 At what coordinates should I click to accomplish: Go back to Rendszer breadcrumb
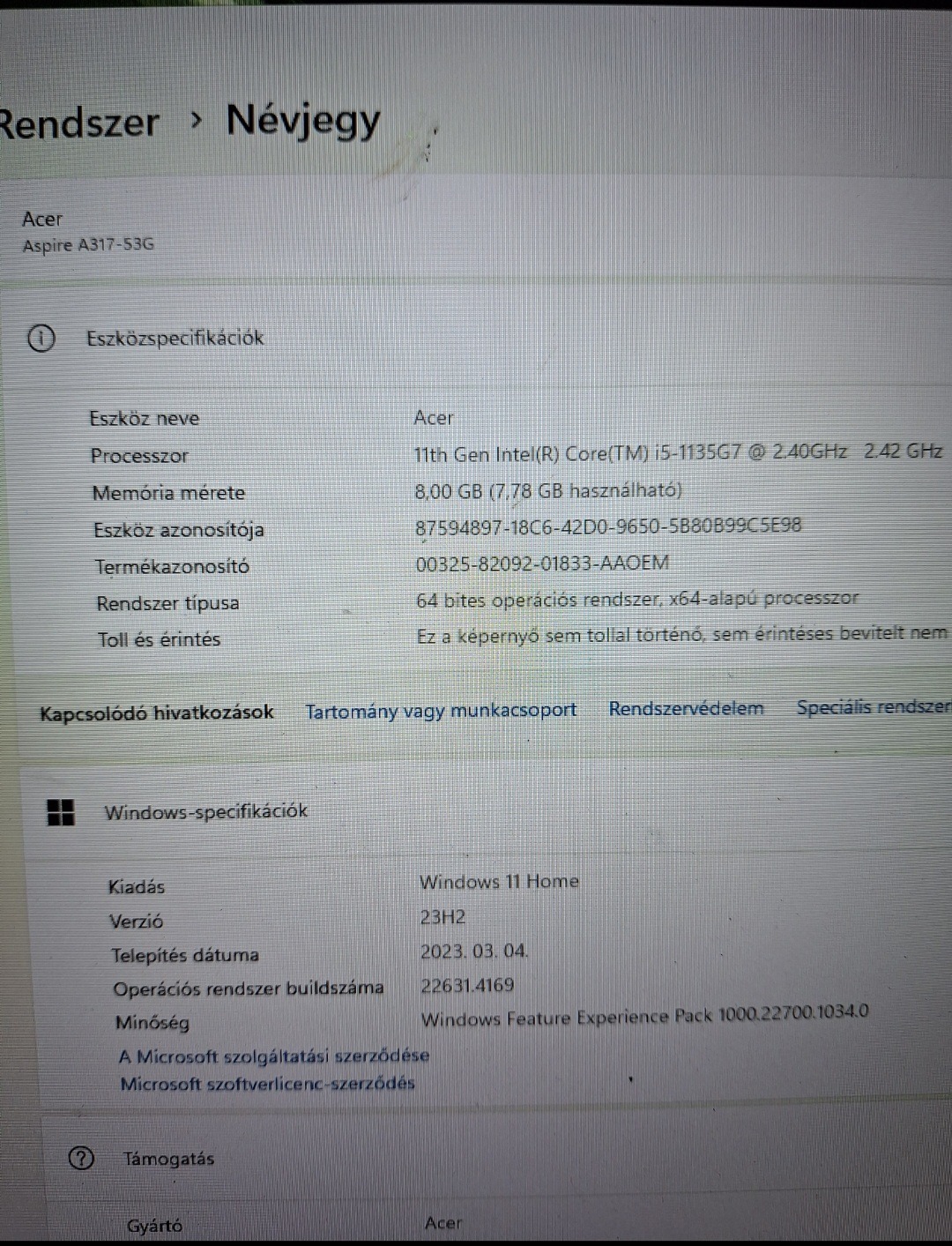pyautogui.click(x=79, y=123)
